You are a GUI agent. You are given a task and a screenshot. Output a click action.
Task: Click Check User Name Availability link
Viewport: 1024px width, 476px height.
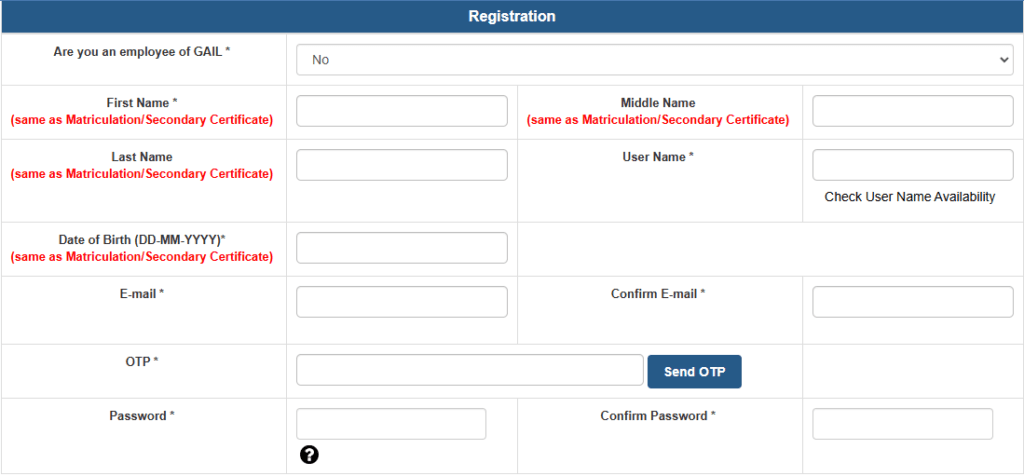tap(909, 197)
